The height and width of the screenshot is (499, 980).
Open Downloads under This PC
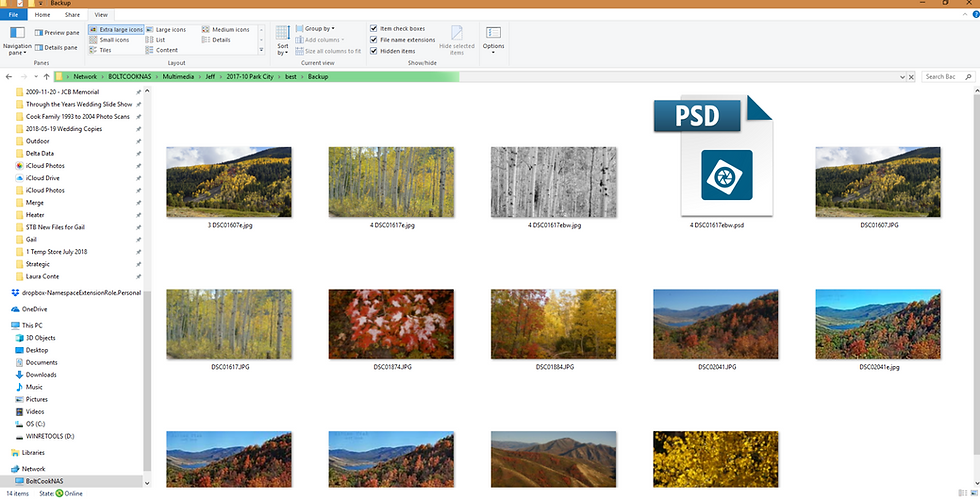[36, 375]
